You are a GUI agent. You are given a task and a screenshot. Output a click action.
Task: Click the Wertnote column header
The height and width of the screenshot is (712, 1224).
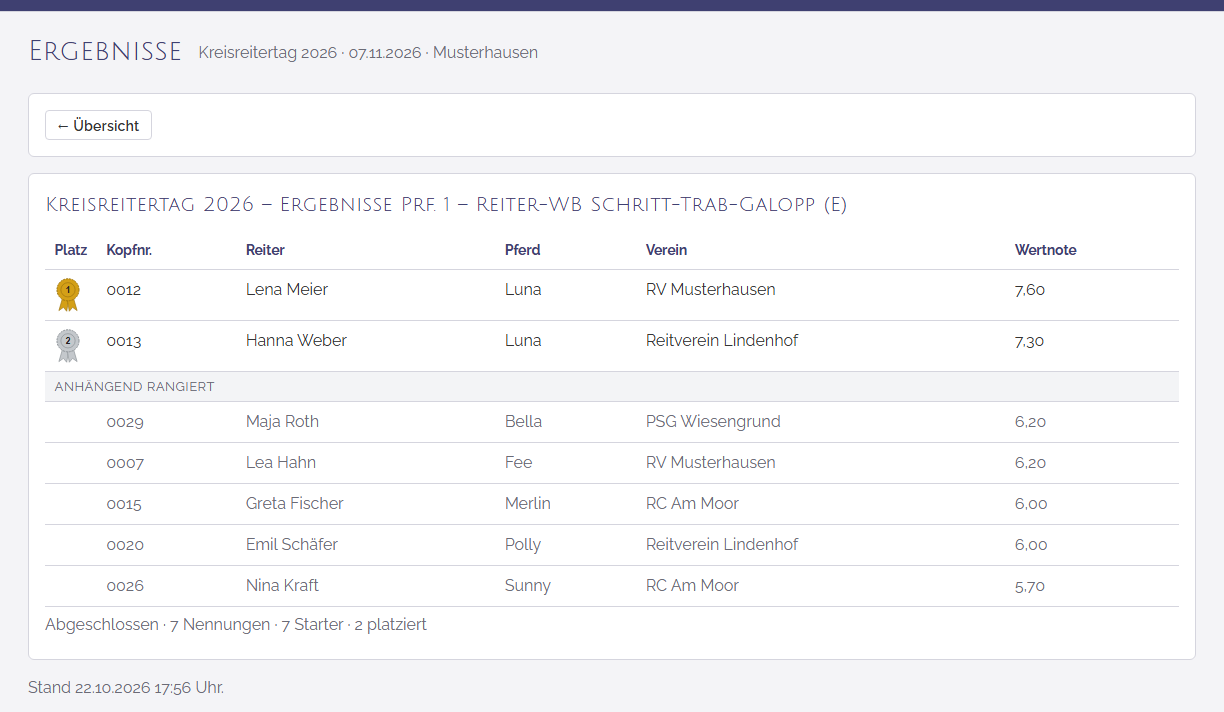point(1045,250)
